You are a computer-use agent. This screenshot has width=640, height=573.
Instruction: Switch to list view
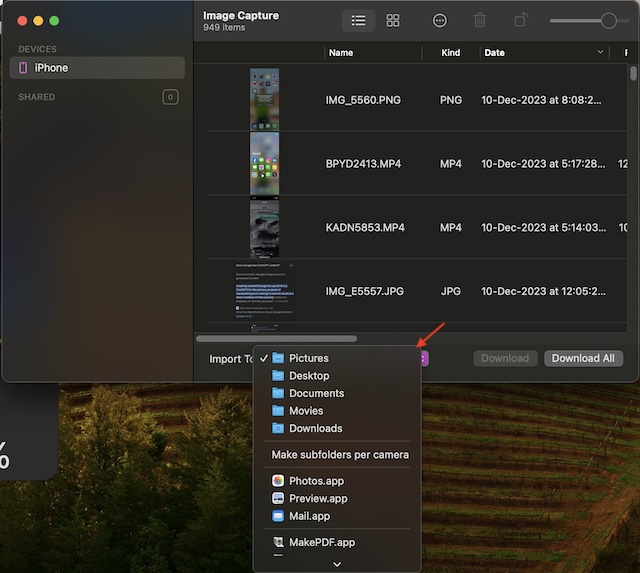click(x=358, y=20)
